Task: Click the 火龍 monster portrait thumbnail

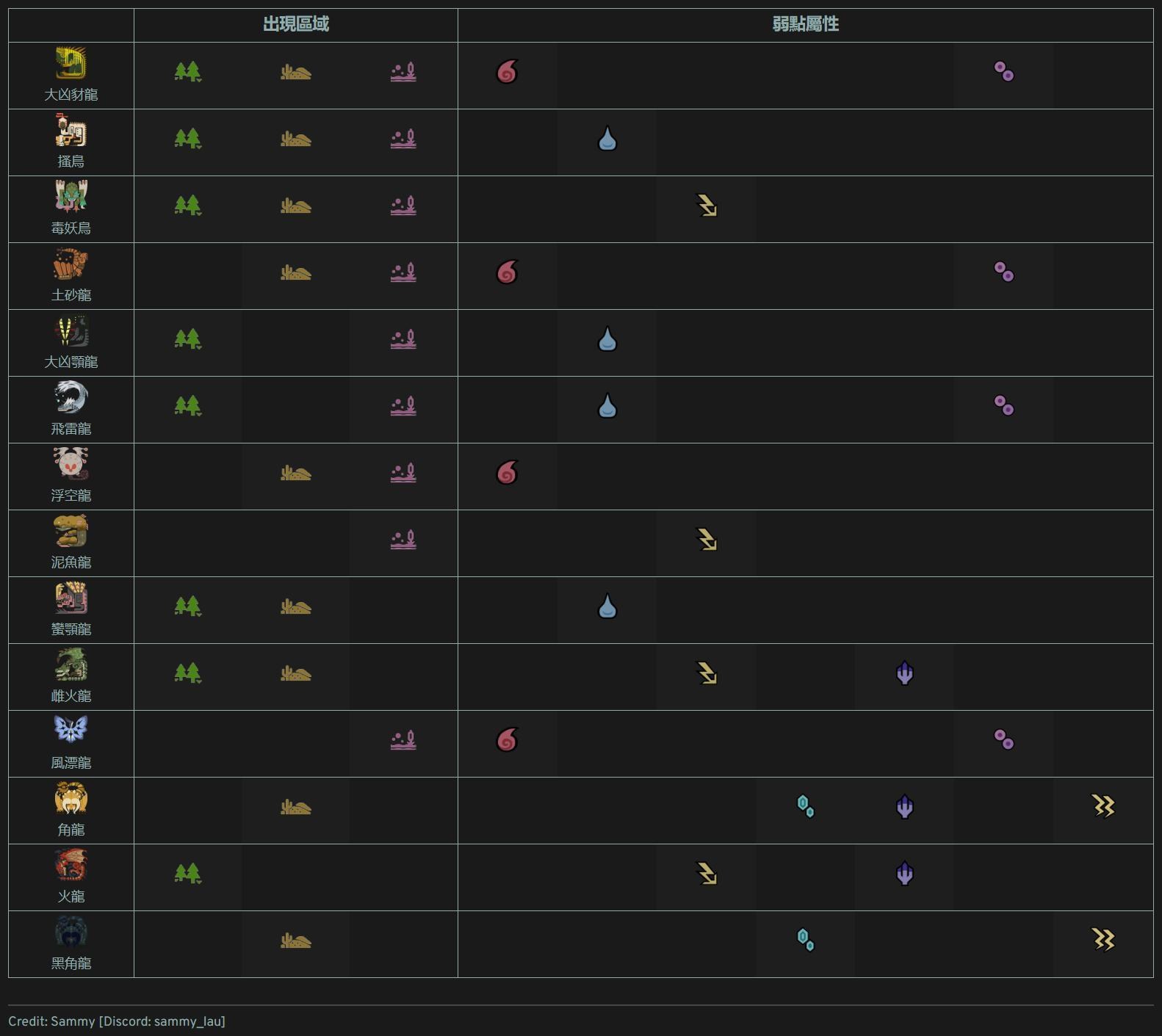Action: pos(71,866)
